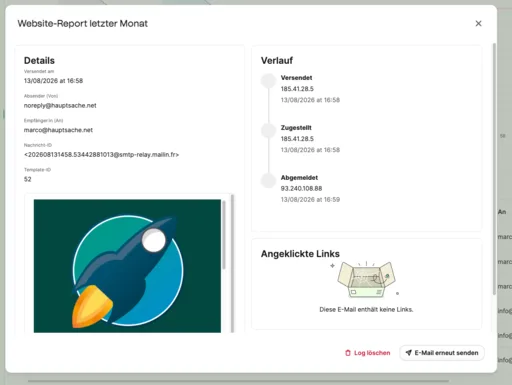This screenshot has height=385, width=512.
Task: Click the trash icon beside Log löschen
Action: pyautogui.click(x=348, y=353)
